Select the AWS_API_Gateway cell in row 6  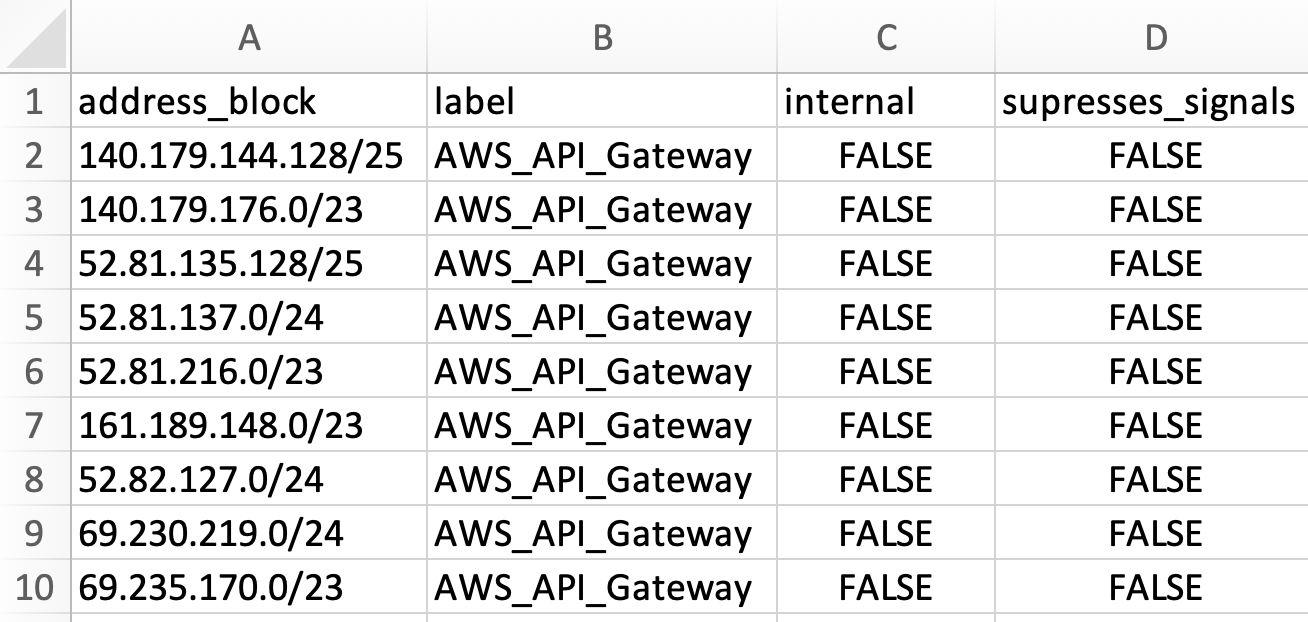(602, 371)
